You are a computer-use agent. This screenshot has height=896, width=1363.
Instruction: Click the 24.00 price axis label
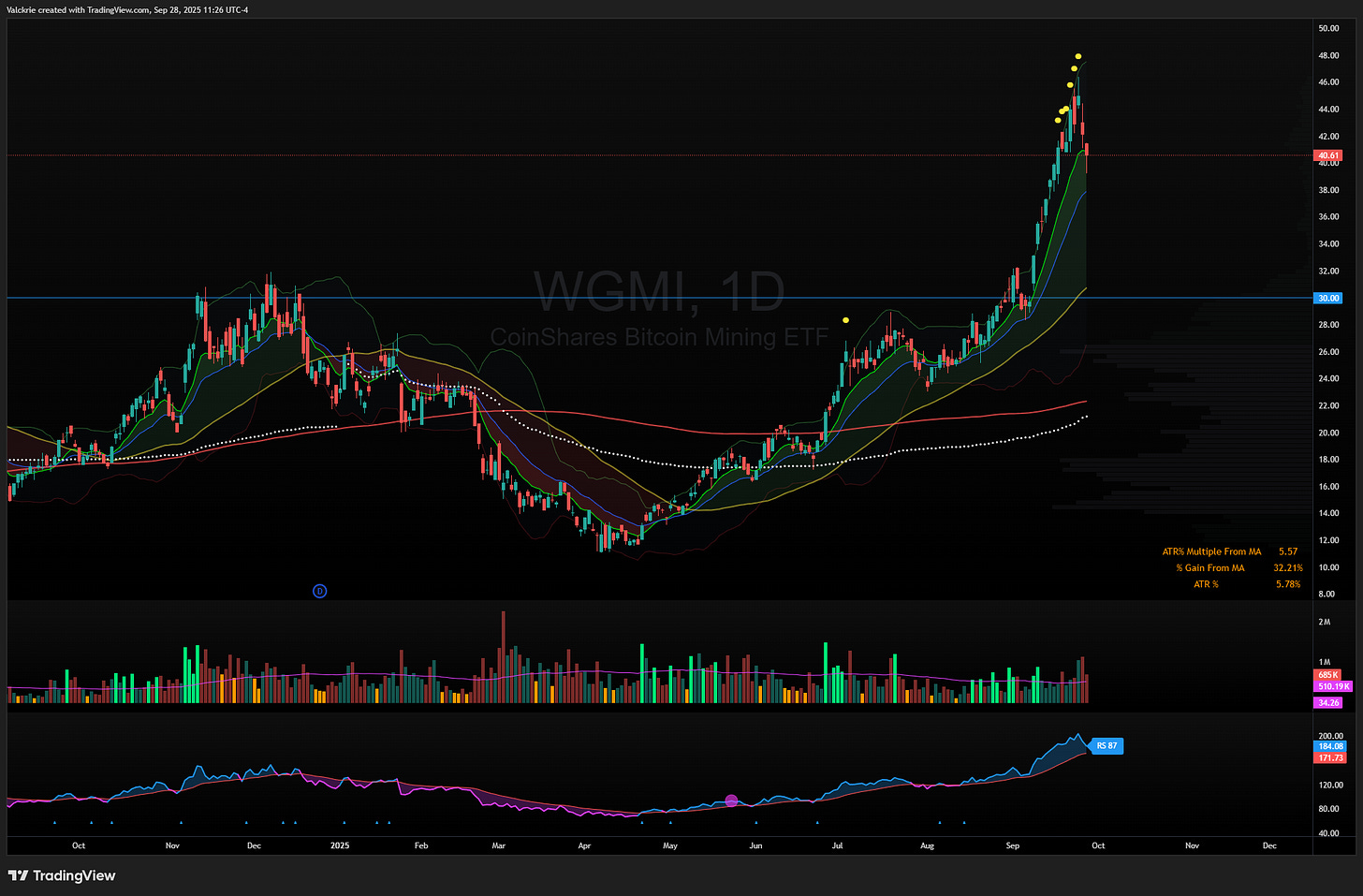[1328, 379]
